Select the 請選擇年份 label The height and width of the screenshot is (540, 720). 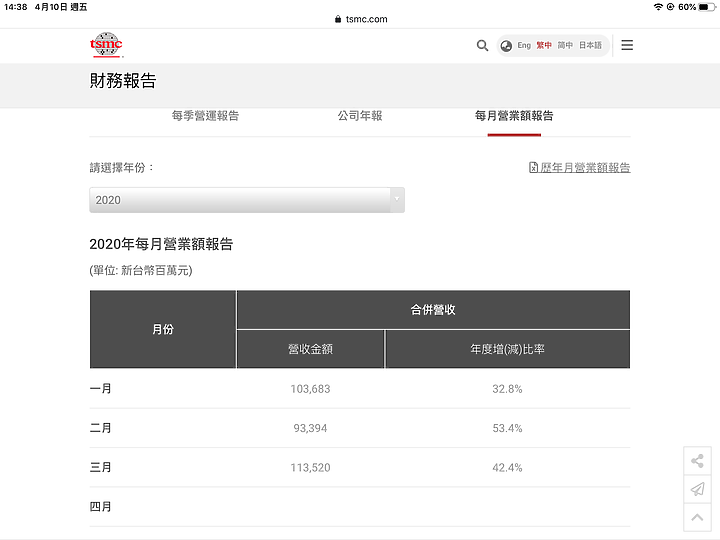click(x=121, y=168)
